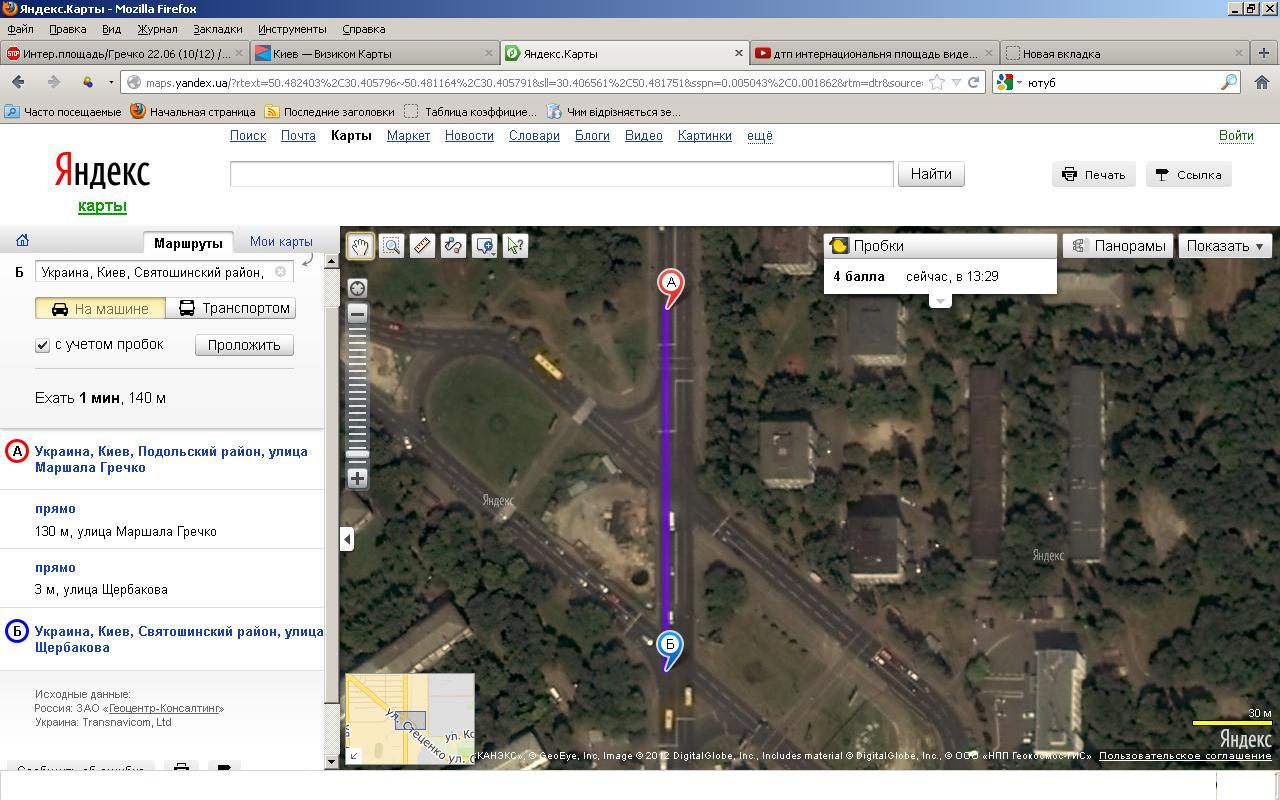Click the home icon in the left panel
The height and width of the screenshot is (800, 1280).
[x=22, y=240]
